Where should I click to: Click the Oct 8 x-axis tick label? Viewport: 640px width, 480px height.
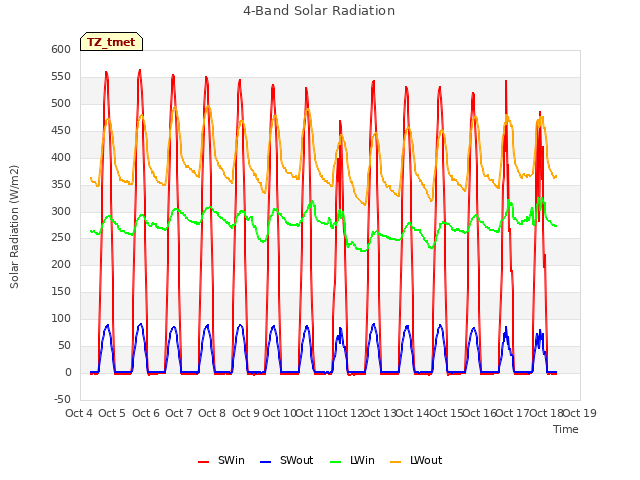tap(212, 413)
